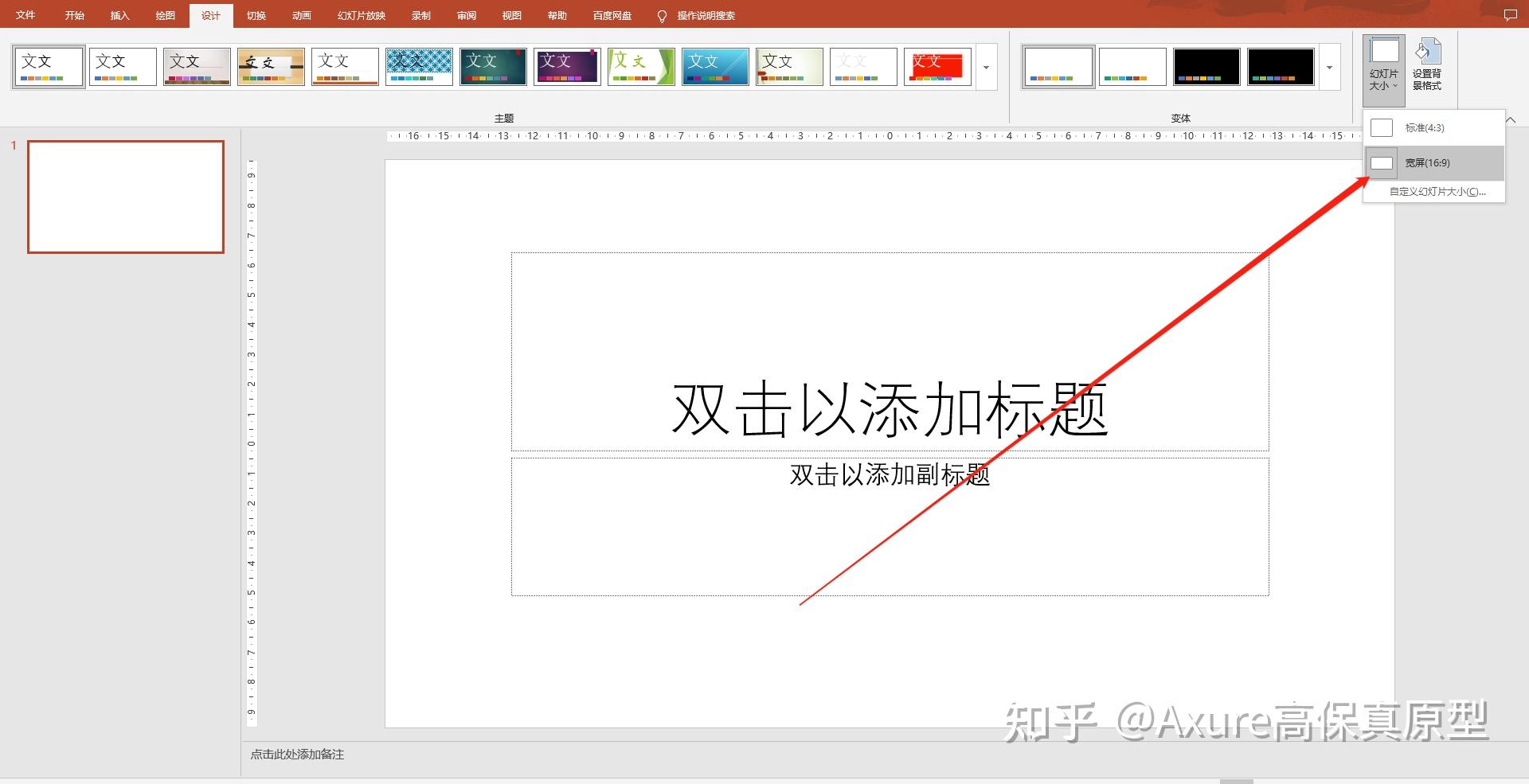Click the 操作说明搜索 lightbulb icon

(x=662, y=15)
